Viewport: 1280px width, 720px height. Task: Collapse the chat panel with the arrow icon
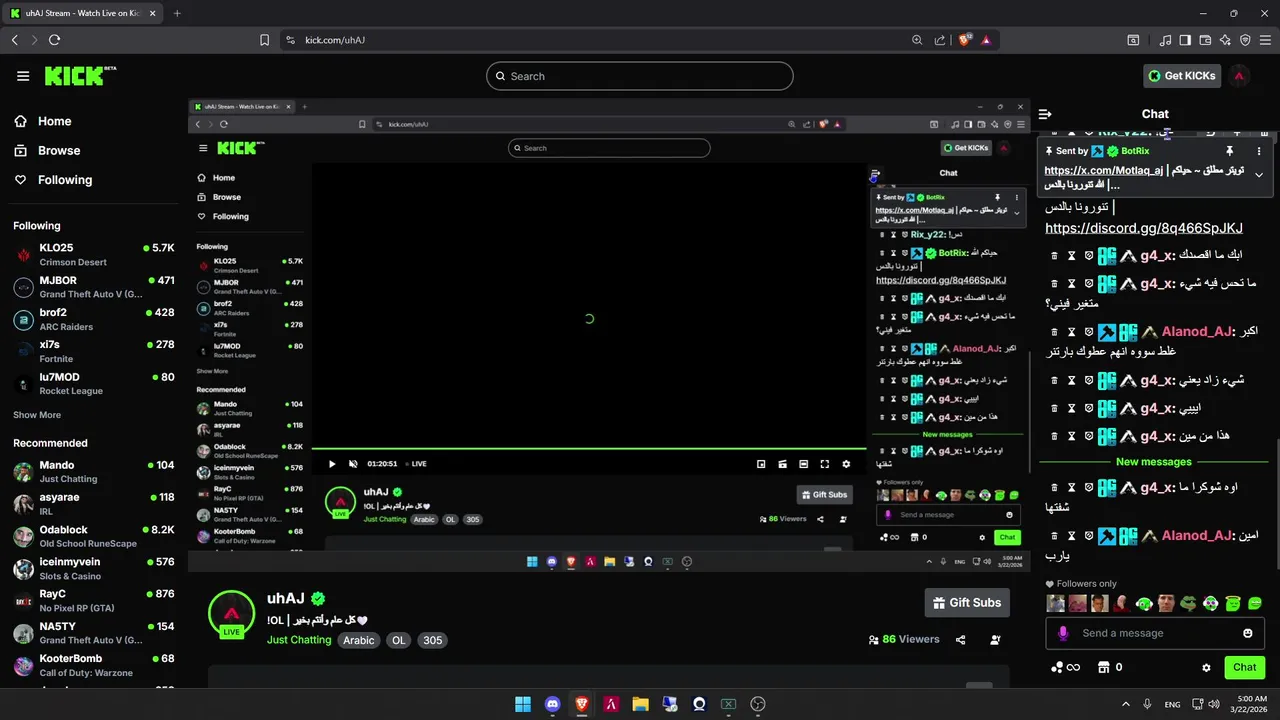(1045, 114)
